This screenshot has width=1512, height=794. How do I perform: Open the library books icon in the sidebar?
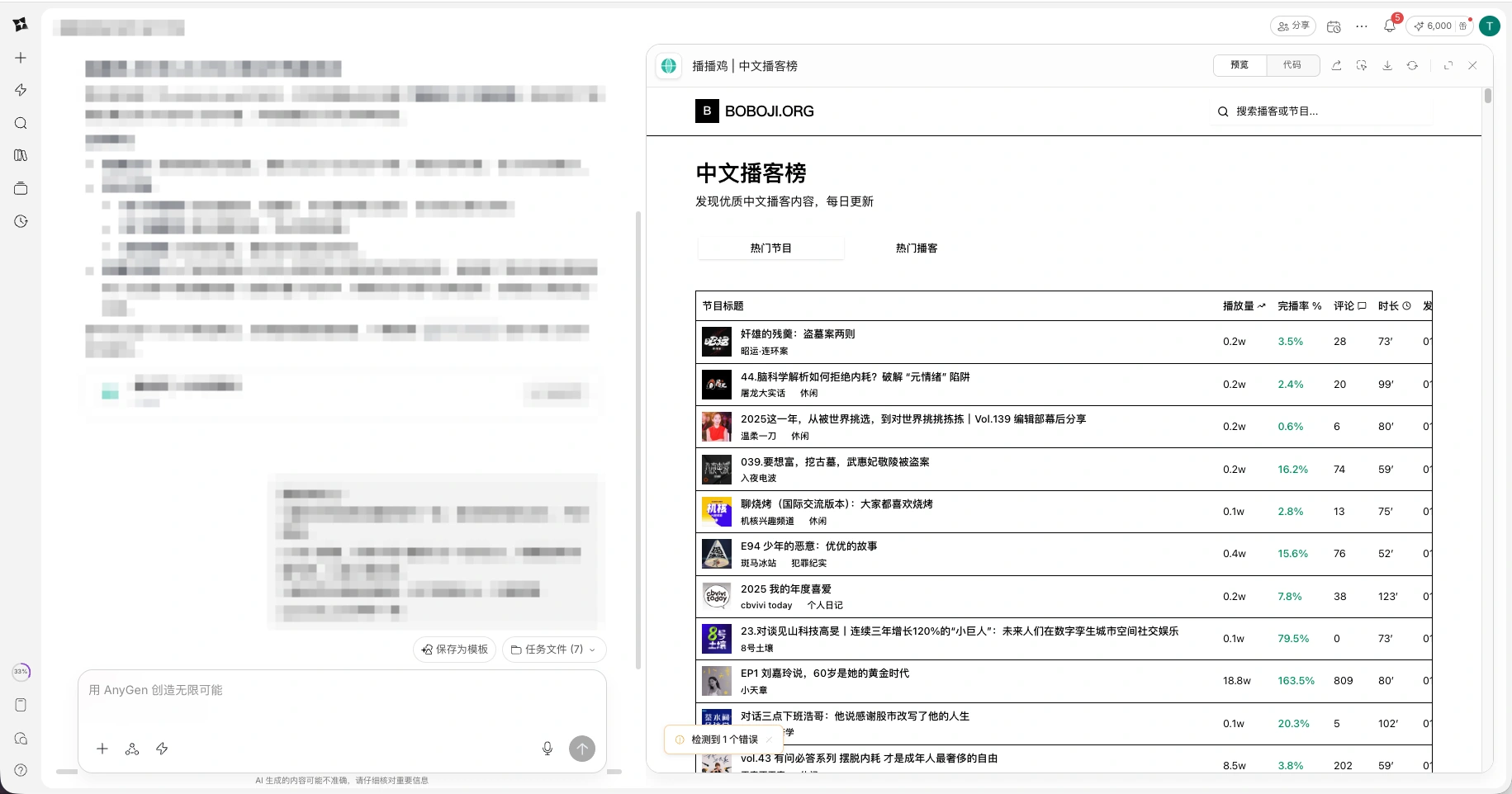pos(21,155)
